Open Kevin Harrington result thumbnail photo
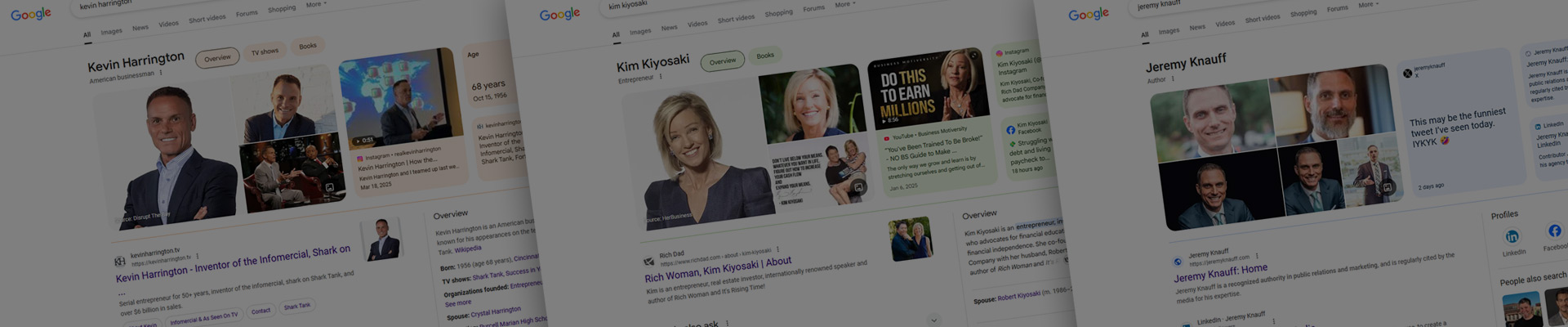Viewport: 1568px width, 327px height. pyautogui.click(x=383, y=238)
